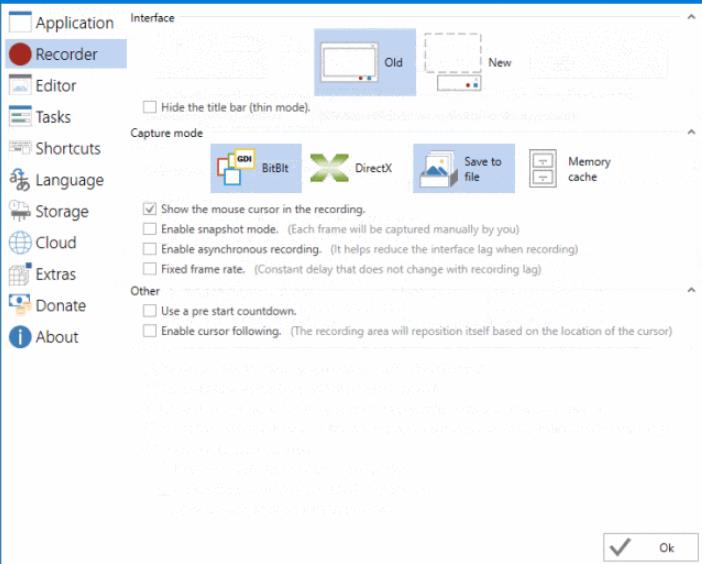Viewport: 702px width, 564px height.
Task: Open the Application settings icon in sidebar
Action: tap(20, 22)
